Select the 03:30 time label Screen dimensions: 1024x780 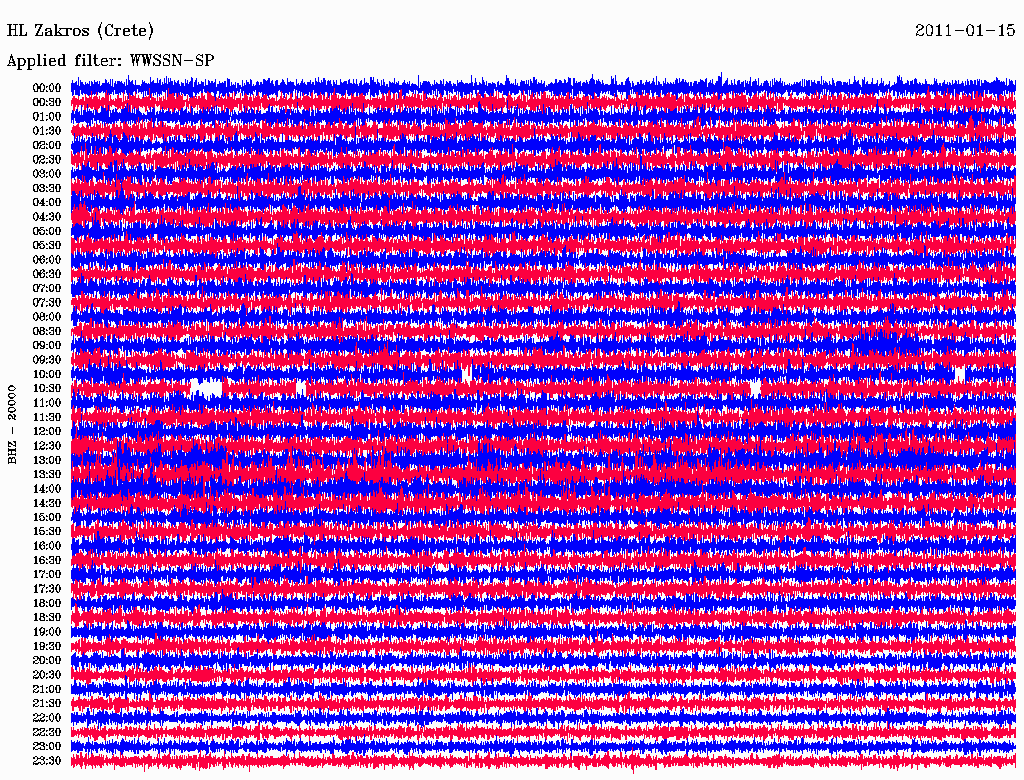47,188
